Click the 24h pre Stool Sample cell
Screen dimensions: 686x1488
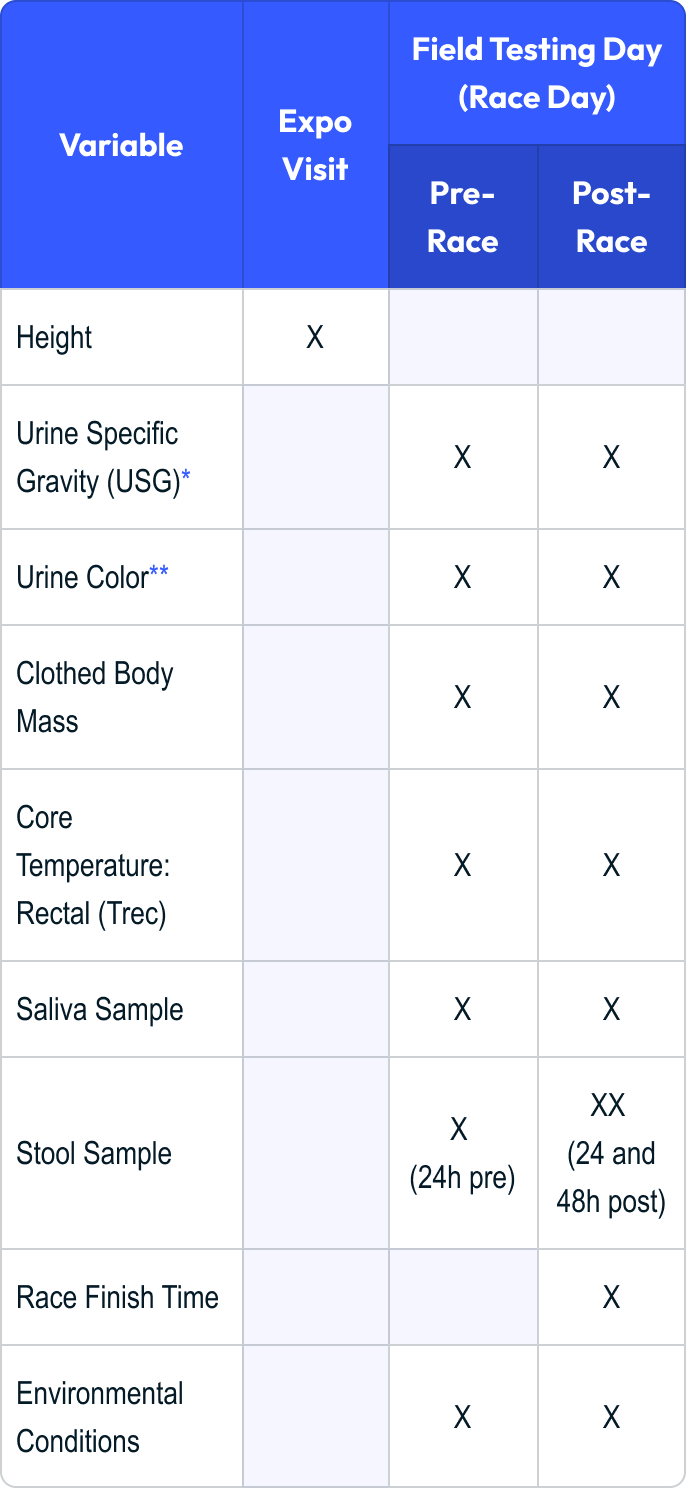point(462,1153)
